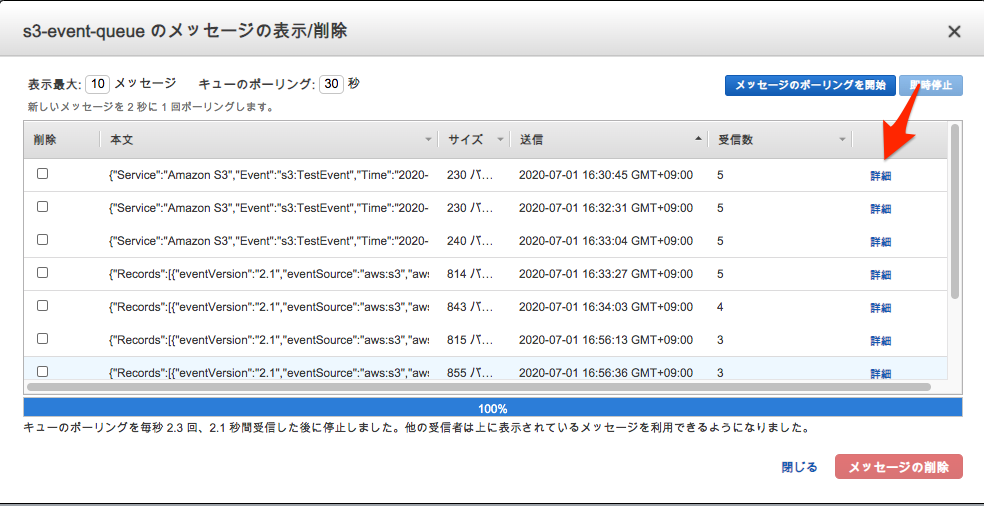This screenshot has width=984, height=506.
Task: Open 詳細 for the 16:33:27 message
Action: click(880, 275)
